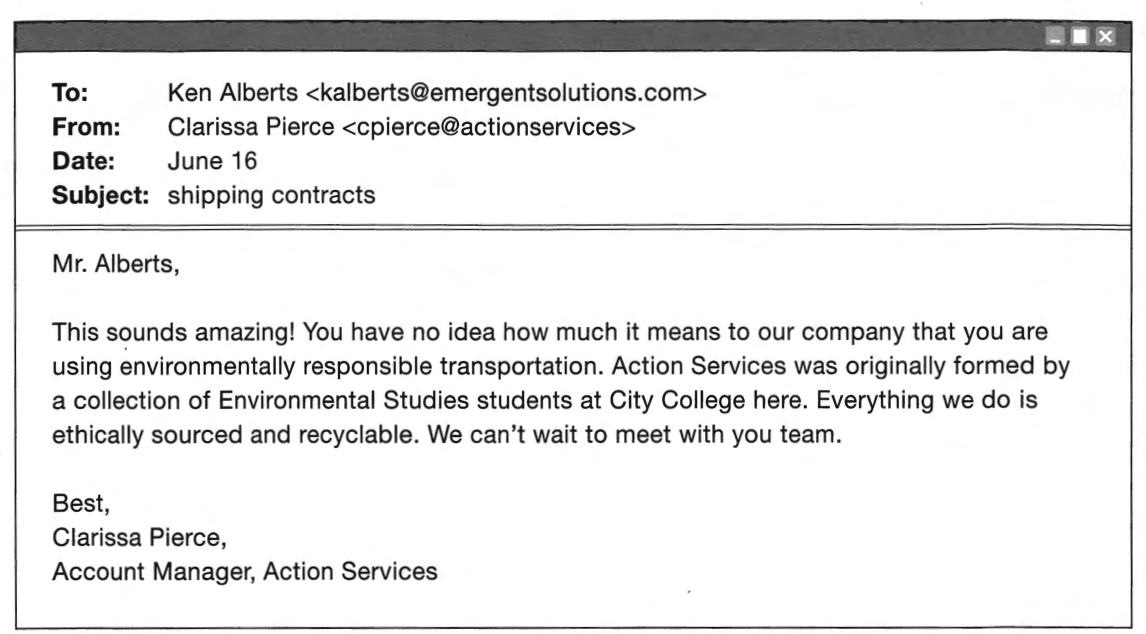This screenshot has height=634, width=1146.
Task: Select the To: field label
Action: click(x=70, y=93)
